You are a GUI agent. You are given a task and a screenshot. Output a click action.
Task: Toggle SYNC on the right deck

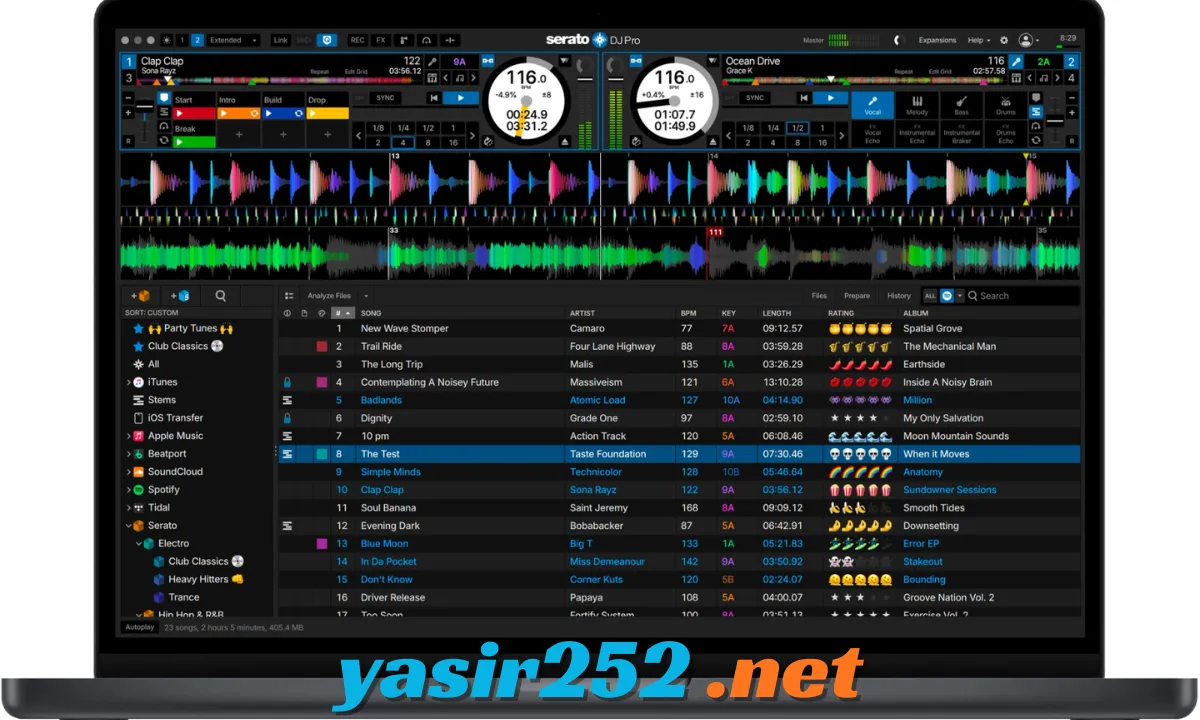pos(755,98)
